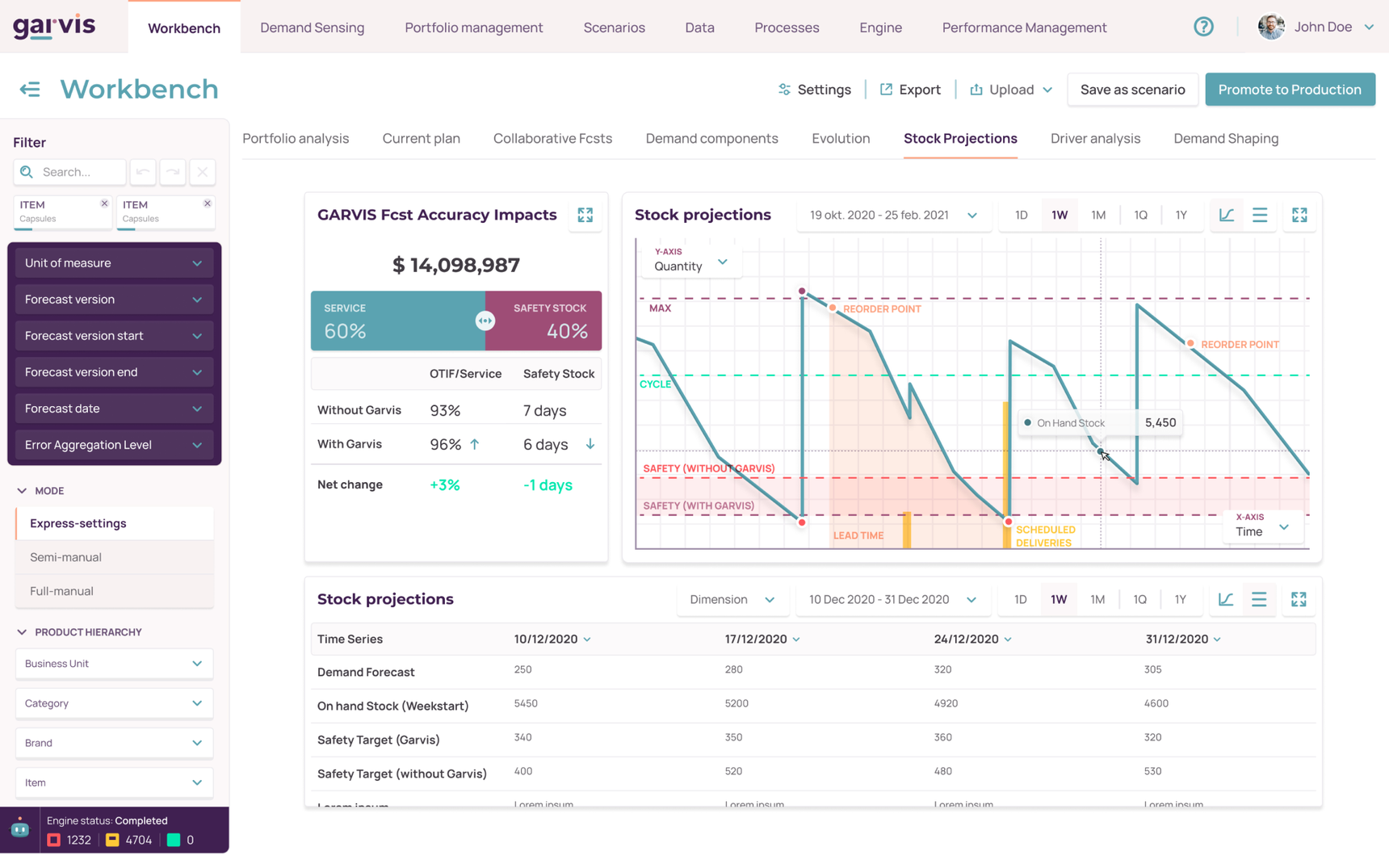The height and width of the screenshot is (868, 1389).
Task: Open the Y-axis Quantity dropdown
Action: tap(690, 262)
